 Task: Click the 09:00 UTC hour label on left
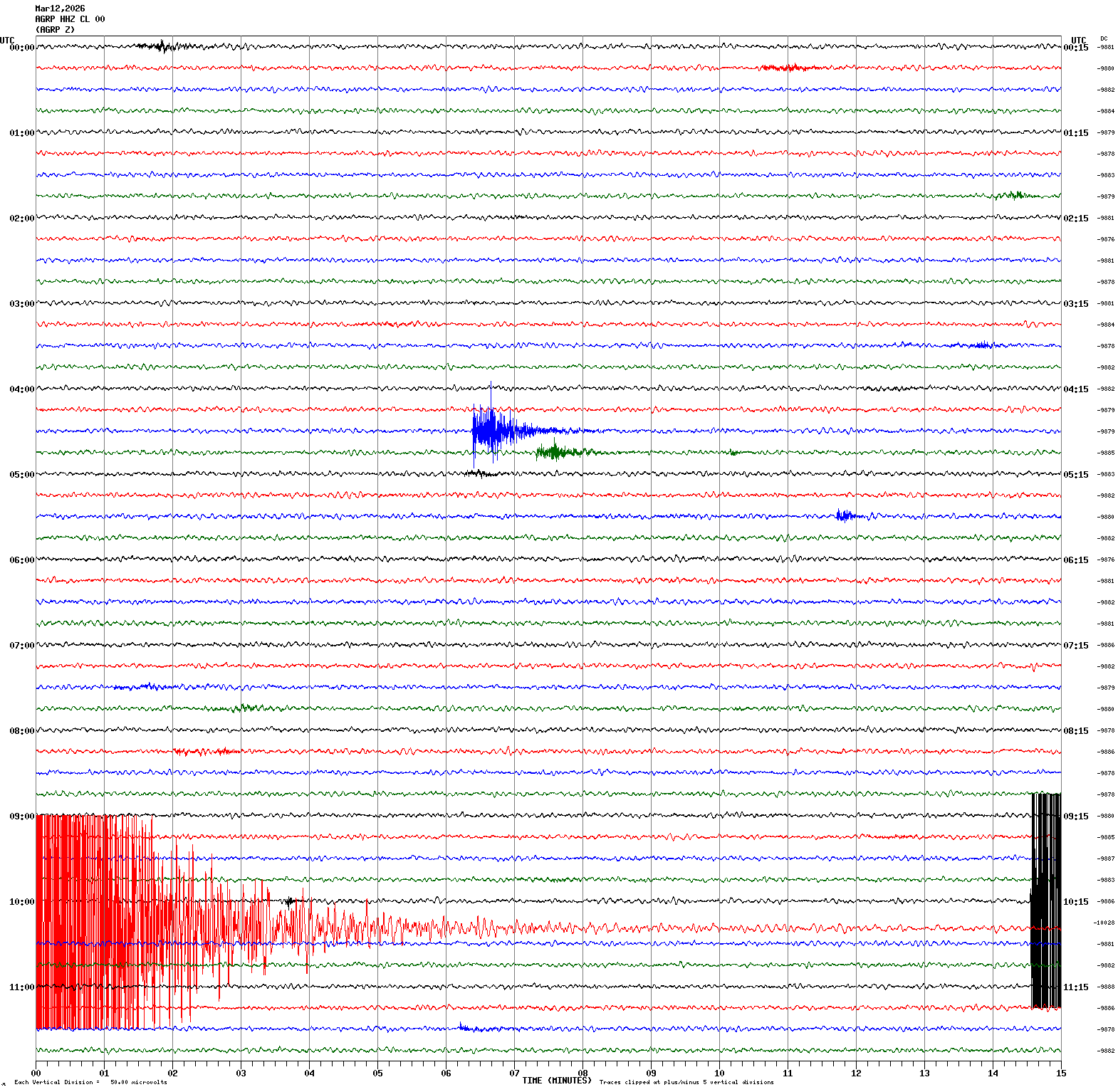click(x=21, y=817)
